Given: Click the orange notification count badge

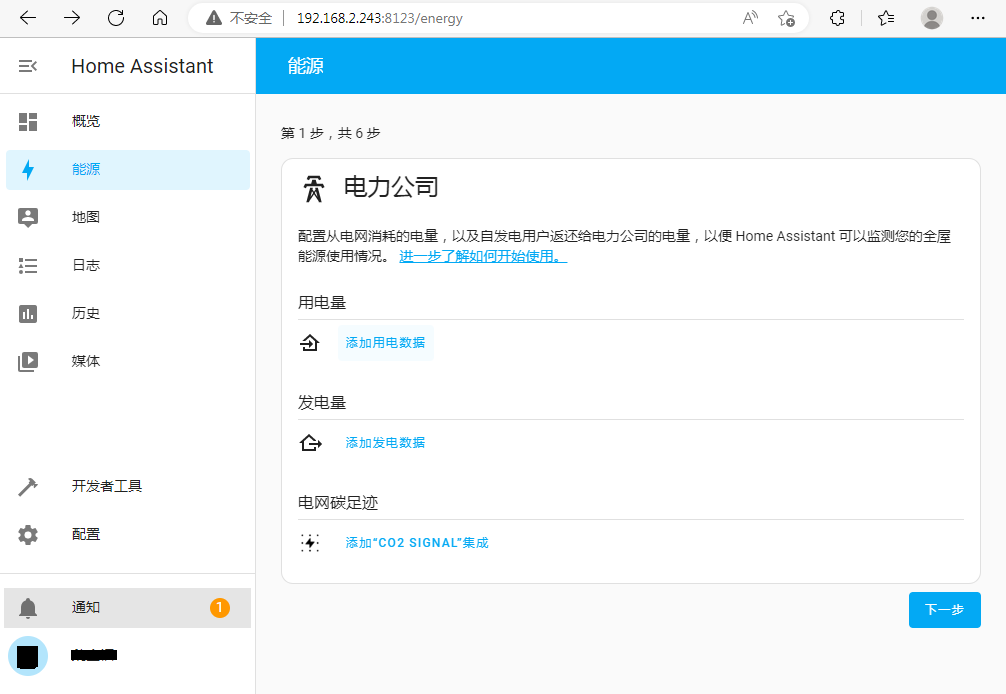Looking at the screenshot, I should point(219,607).
